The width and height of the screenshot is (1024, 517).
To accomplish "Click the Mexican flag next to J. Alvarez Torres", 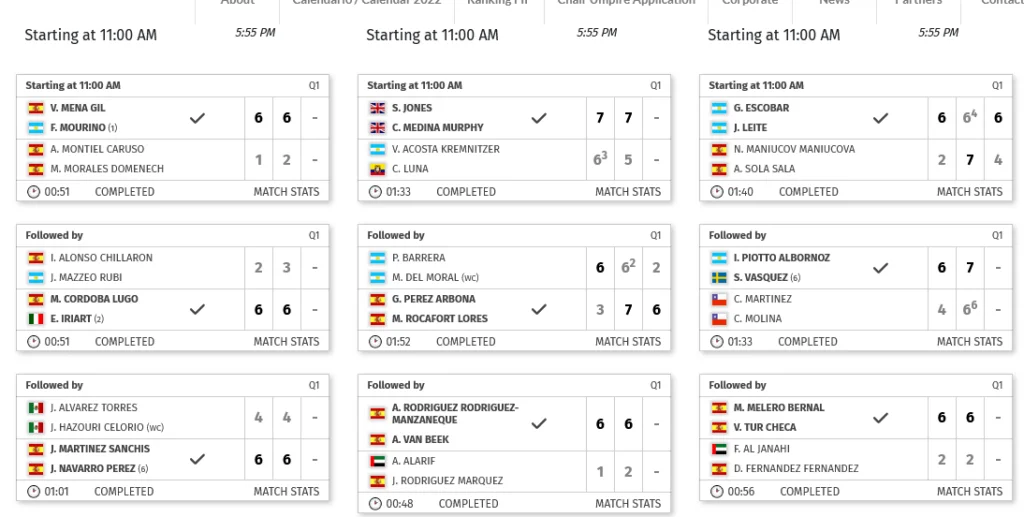I will 36,408.
